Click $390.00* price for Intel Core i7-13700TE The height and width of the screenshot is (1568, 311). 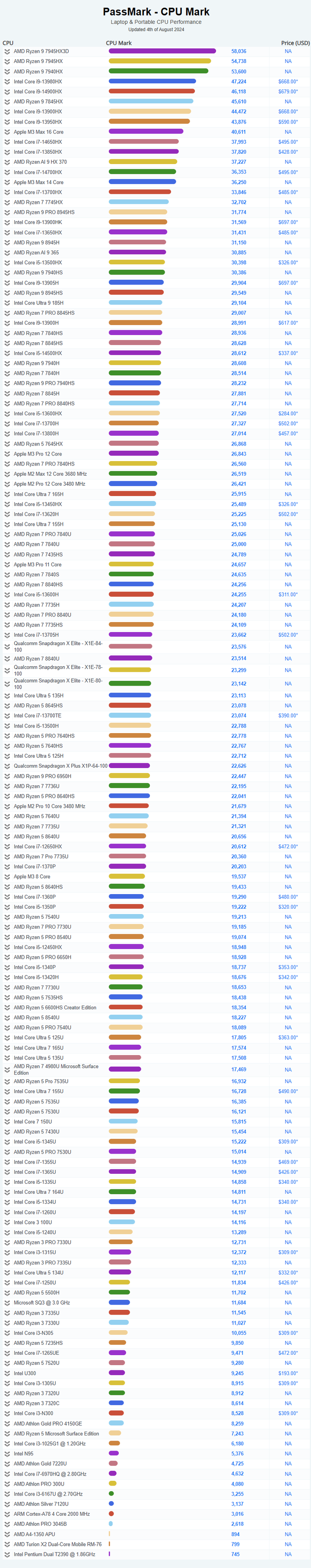coord(288,716)
